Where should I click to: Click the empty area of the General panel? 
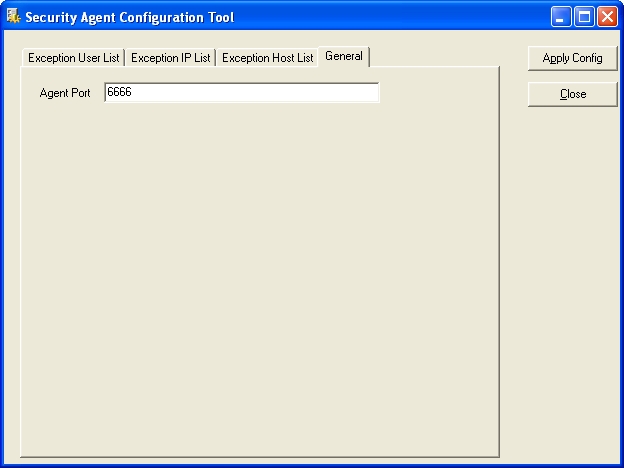[x=260, y=280]
